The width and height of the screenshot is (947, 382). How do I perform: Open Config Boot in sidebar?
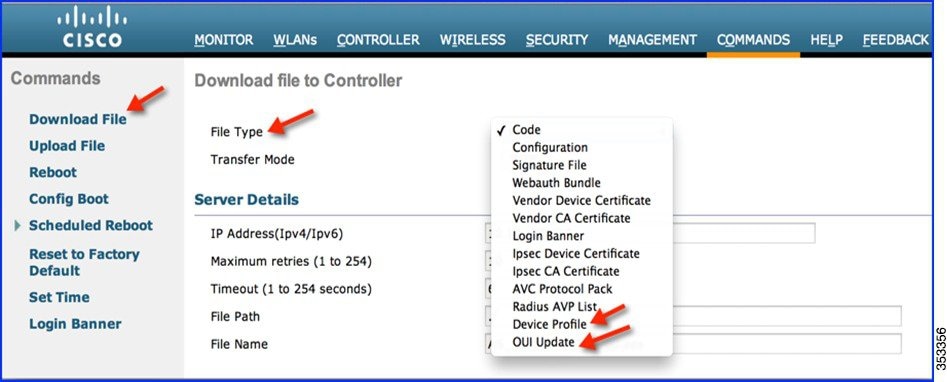[x=69, y=199]
